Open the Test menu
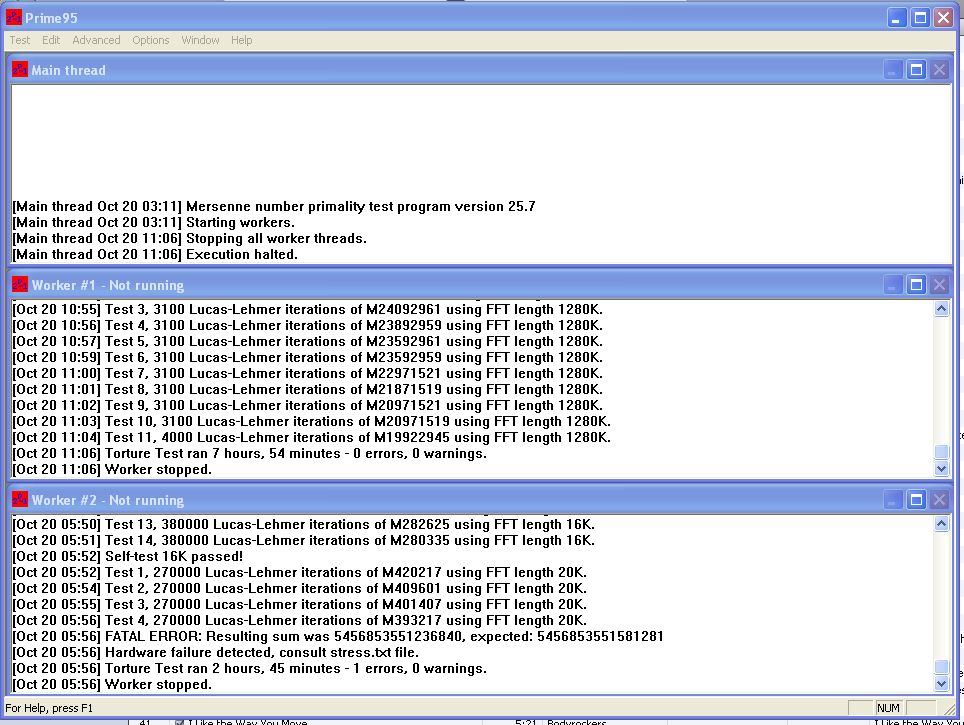This screenshot has height=725, width=964. tap(20, 40)
